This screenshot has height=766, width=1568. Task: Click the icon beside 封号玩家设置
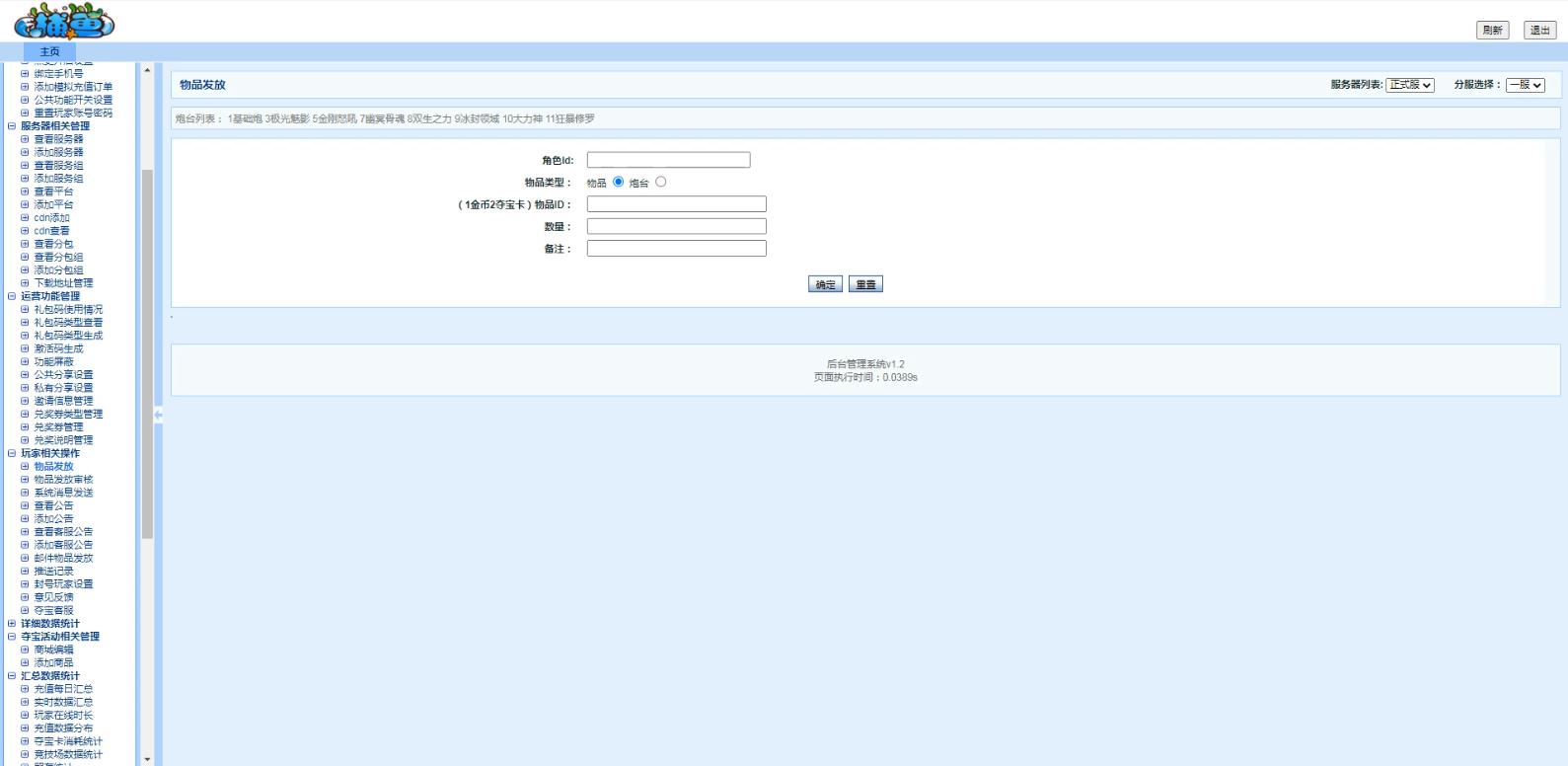coord(25,584)
